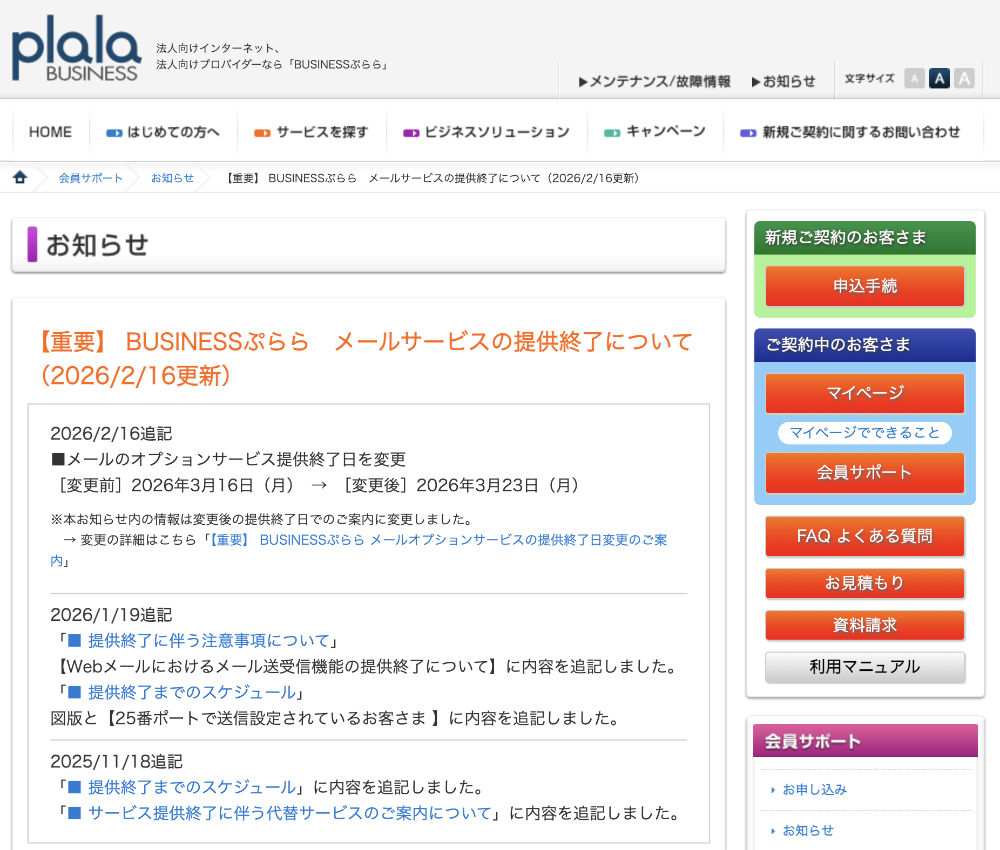Screen dimensions: 1000x850
Task: Open メンテナンス/故障情報 link
Action: point(654,81)
